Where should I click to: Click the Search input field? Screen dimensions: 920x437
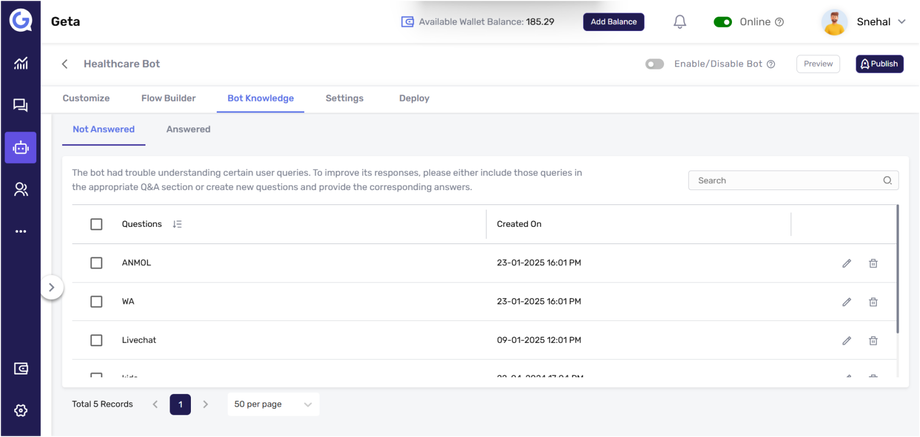(x=785, y=180)
